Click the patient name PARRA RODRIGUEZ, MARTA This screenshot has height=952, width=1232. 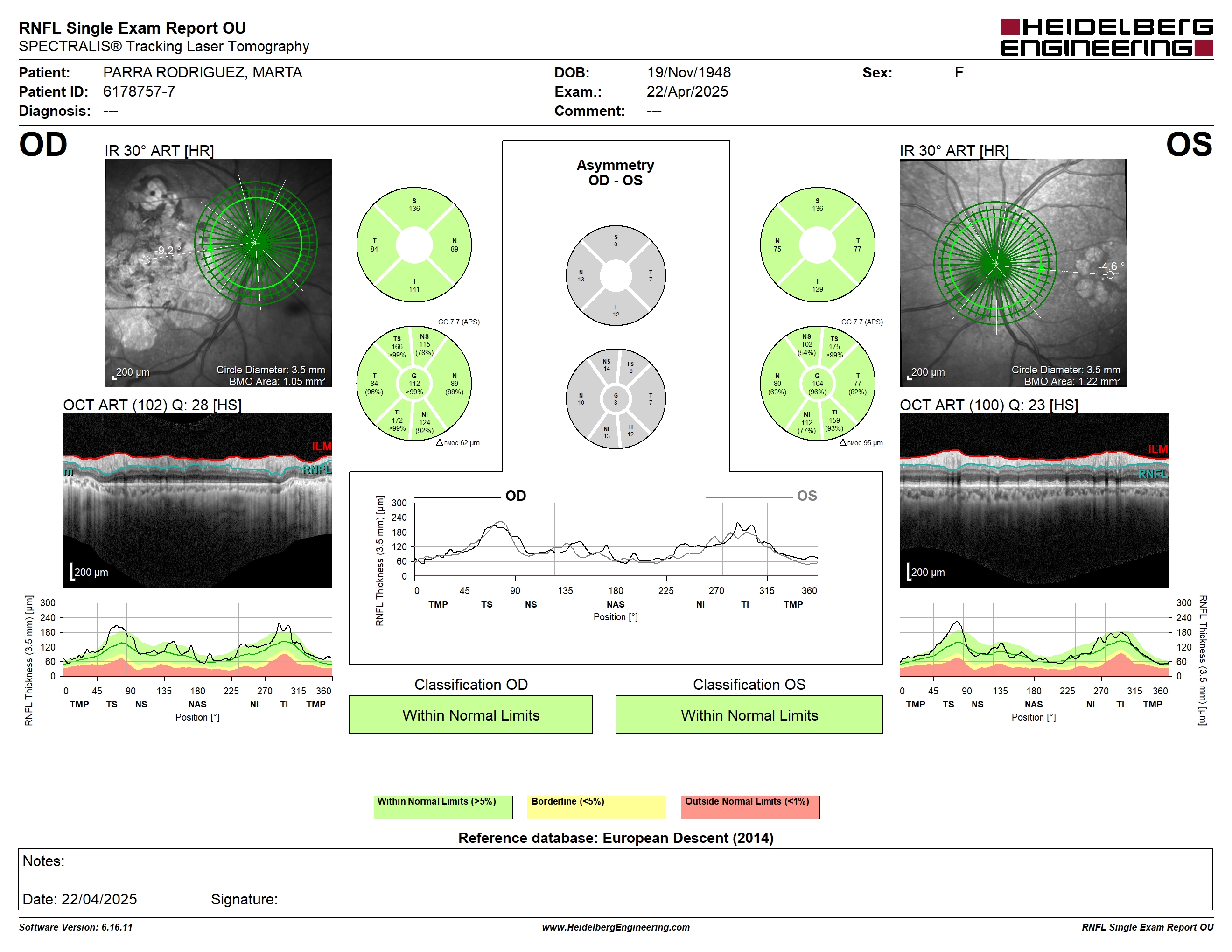coord(203,73)
